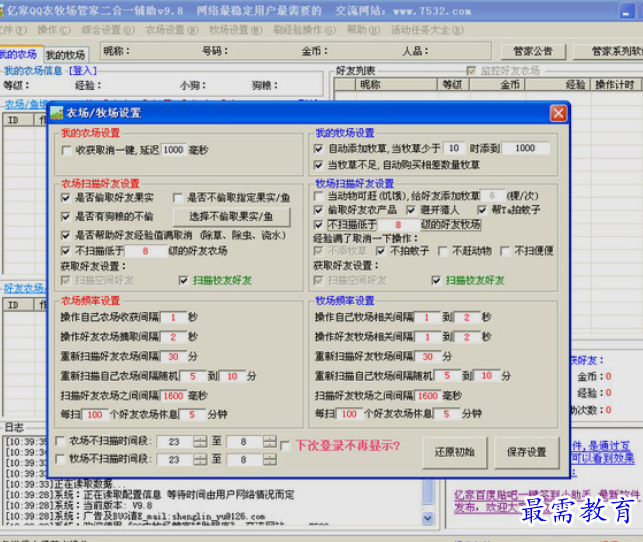Open 牧场设置 menu
This screenshot has height=542, width=643.
tap(235, 30)
